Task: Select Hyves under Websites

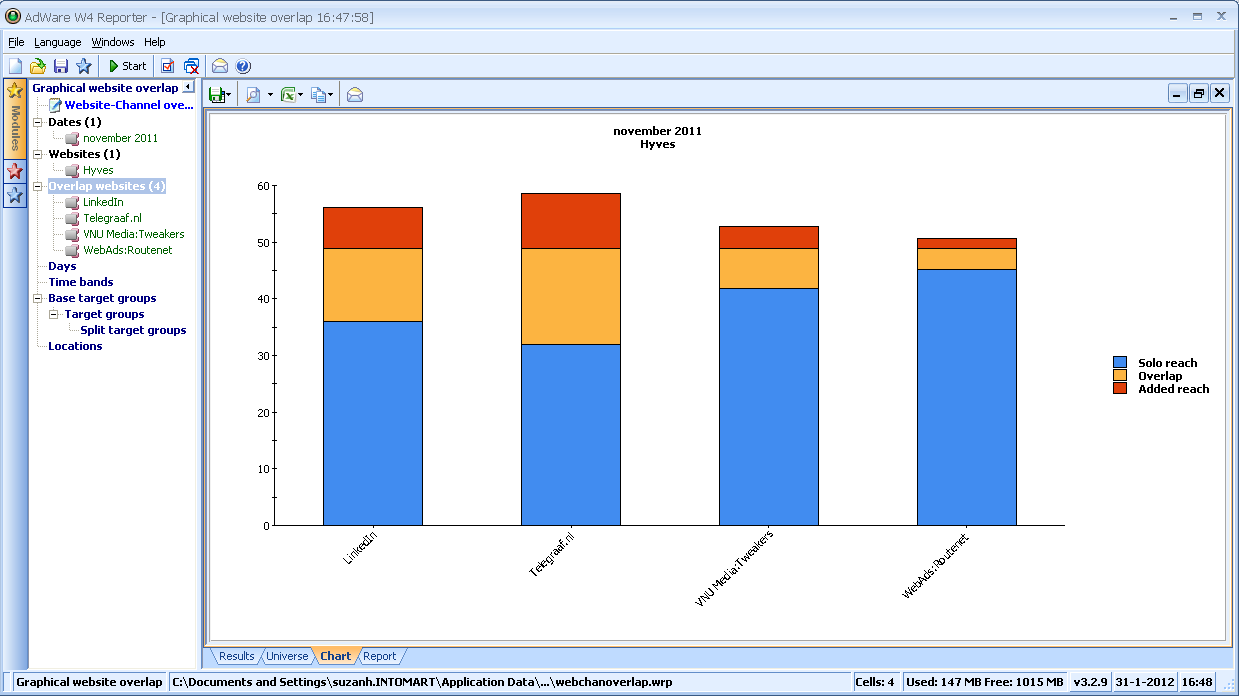Action: coord(98,170)
